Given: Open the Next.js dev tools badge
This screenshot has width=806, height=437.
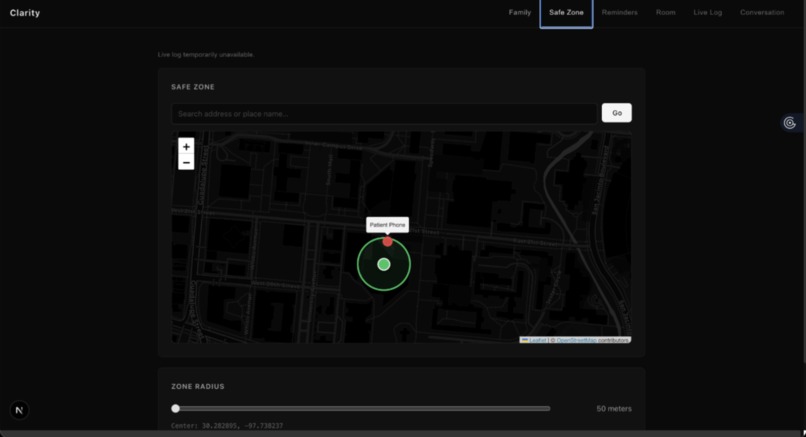Looking at the screenshot, I should pyautogui.click(x=19, y=410).
